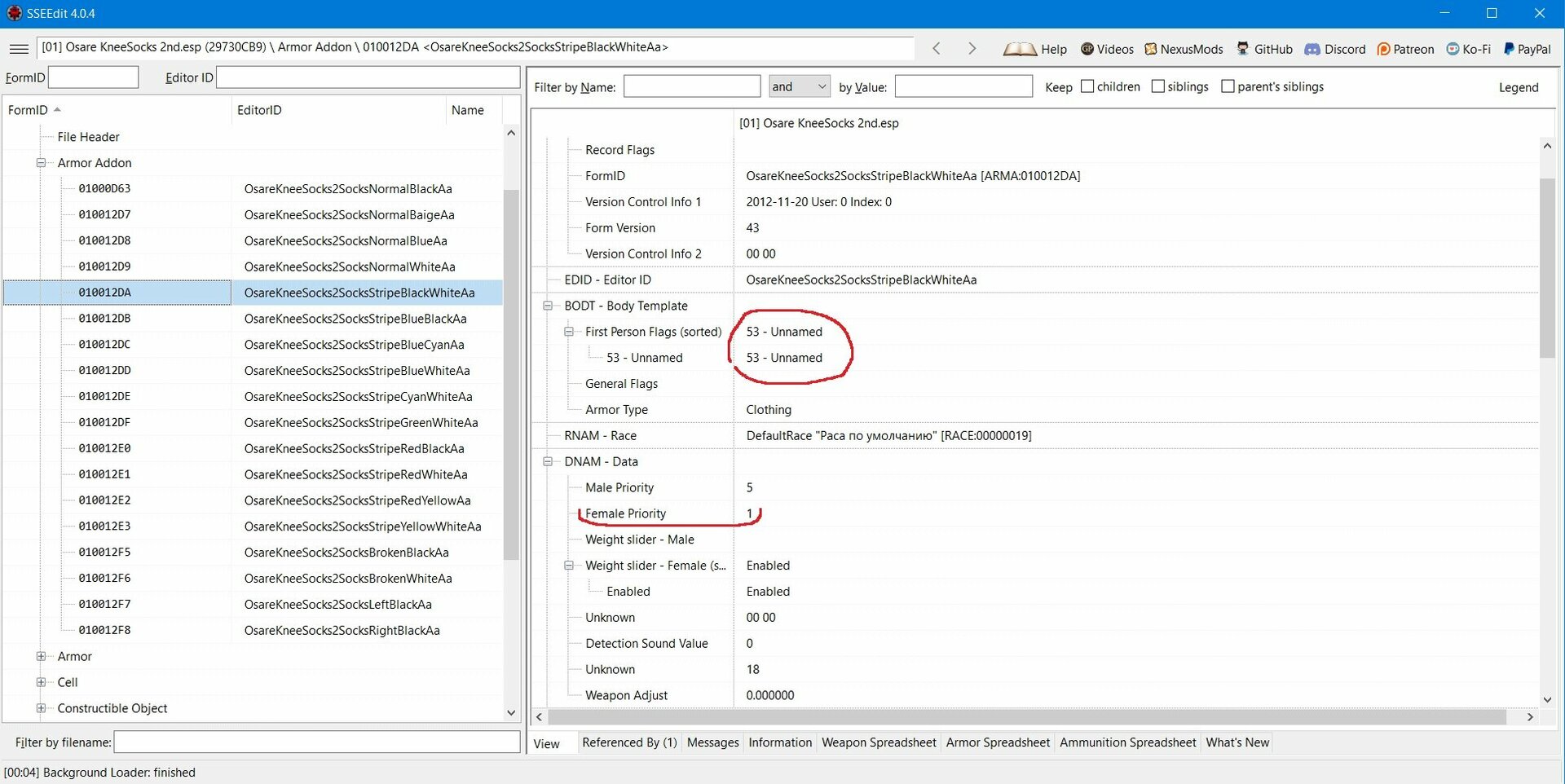Viewport: 1565px width, 784px height.
Task: Open the hamburger main menu icon
Action: (x=19, y=49)
